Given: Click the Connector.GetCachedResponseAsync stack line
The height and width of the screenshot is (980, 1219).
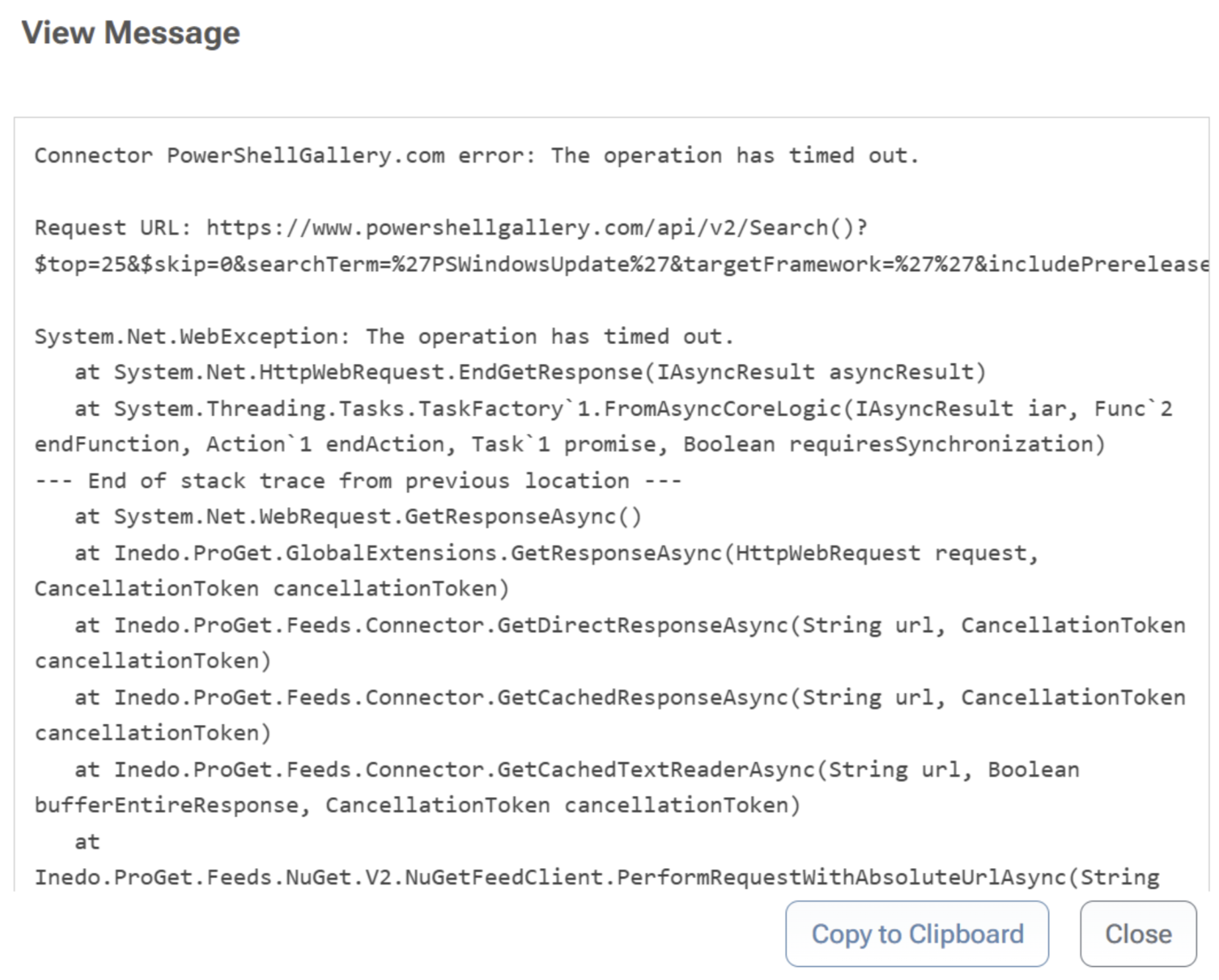Looking at the screenshot, I should (630, 698).
